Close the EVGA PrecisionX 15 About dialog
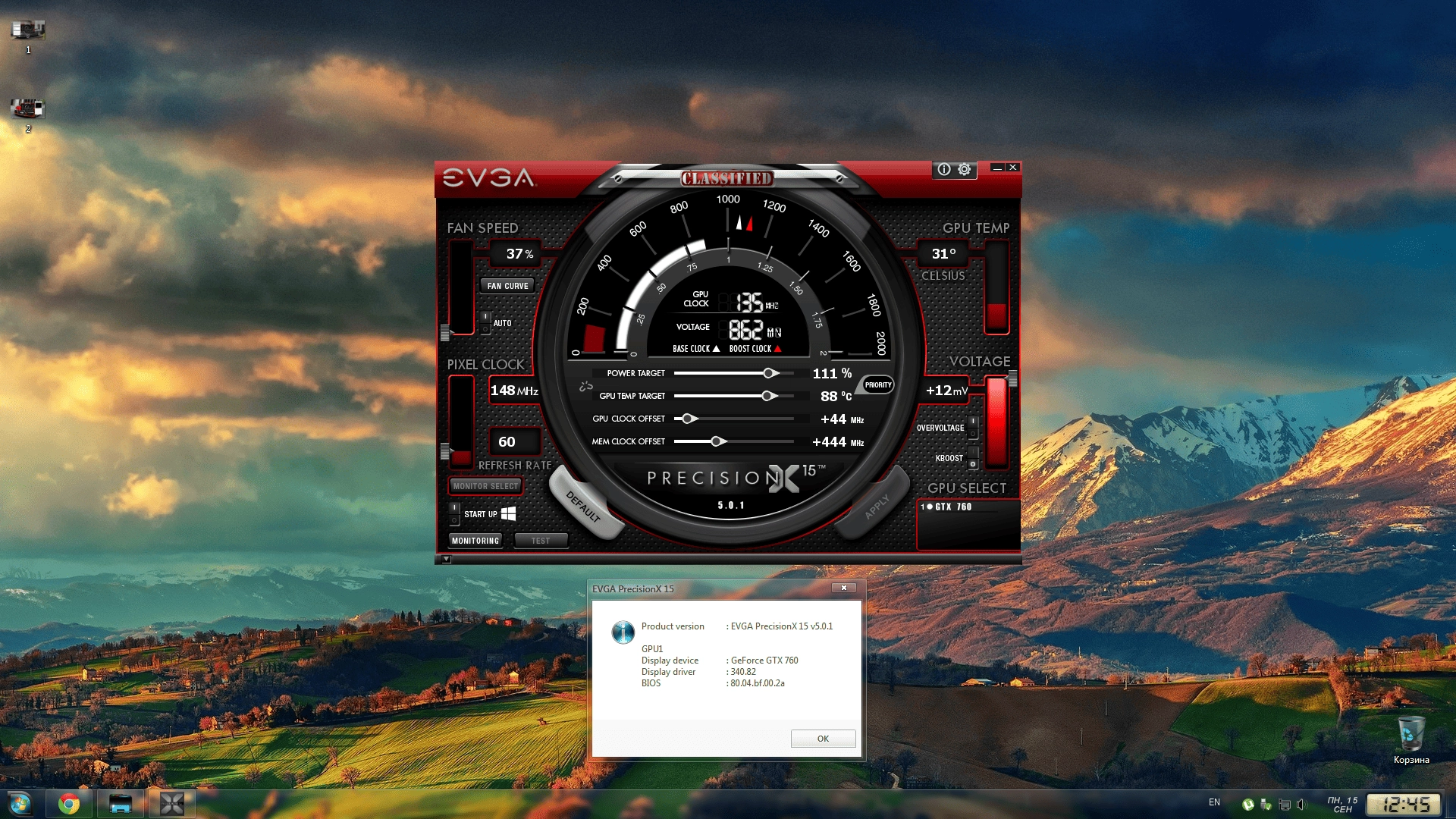Screen dimensions: 1456x819 (x=844, y=588)
